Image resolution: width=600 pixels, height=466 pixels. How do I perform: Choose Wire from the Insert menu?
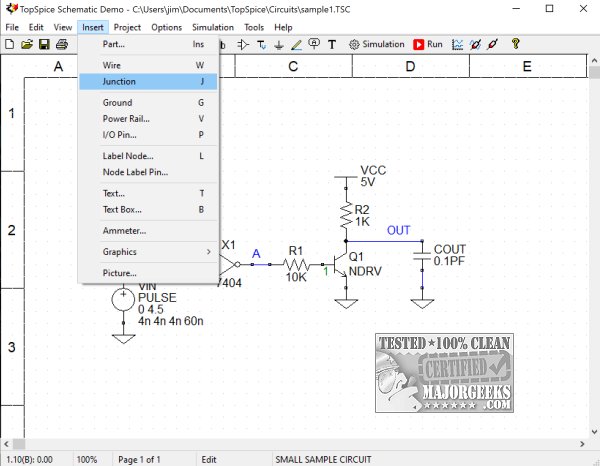coord(148,65)
